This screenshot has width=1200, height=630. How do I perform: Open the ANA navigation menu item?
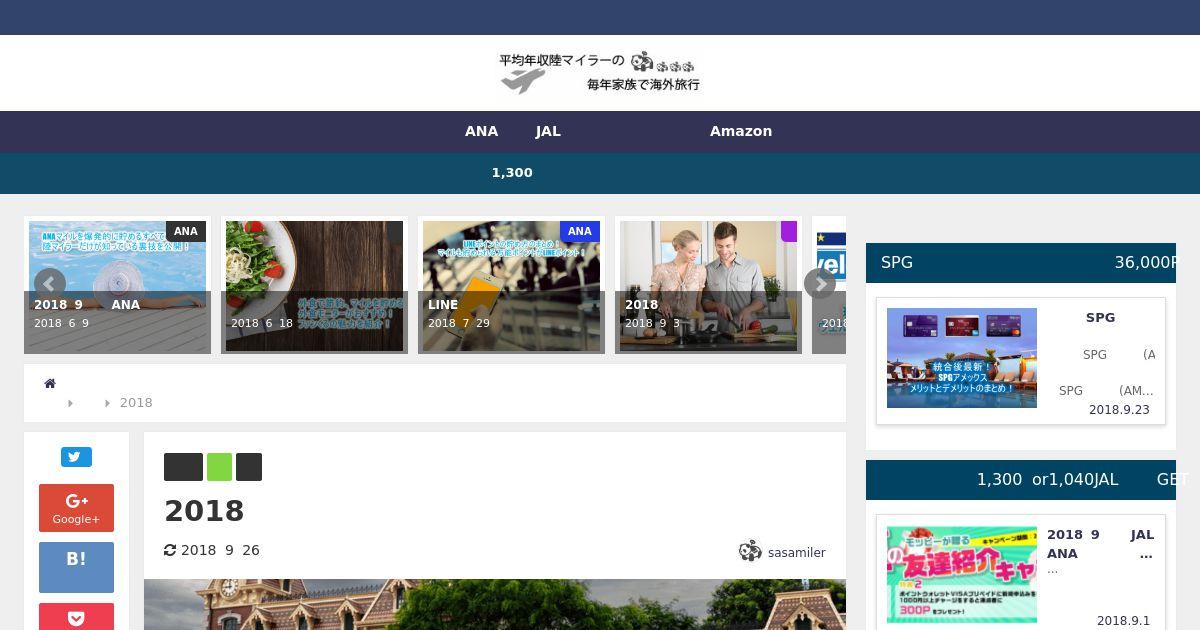pyautogui.click(x=481, y=131)
